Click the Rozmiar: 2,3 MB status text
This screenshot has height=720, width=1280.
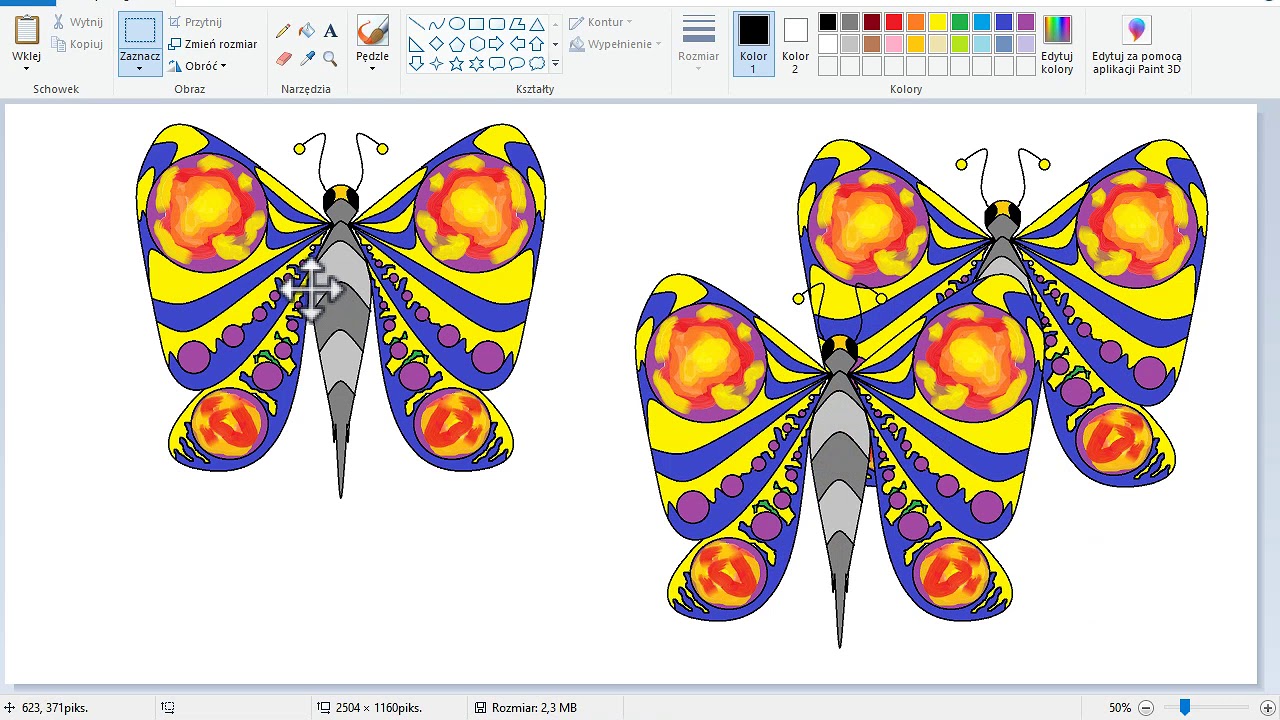pos(534,708)
